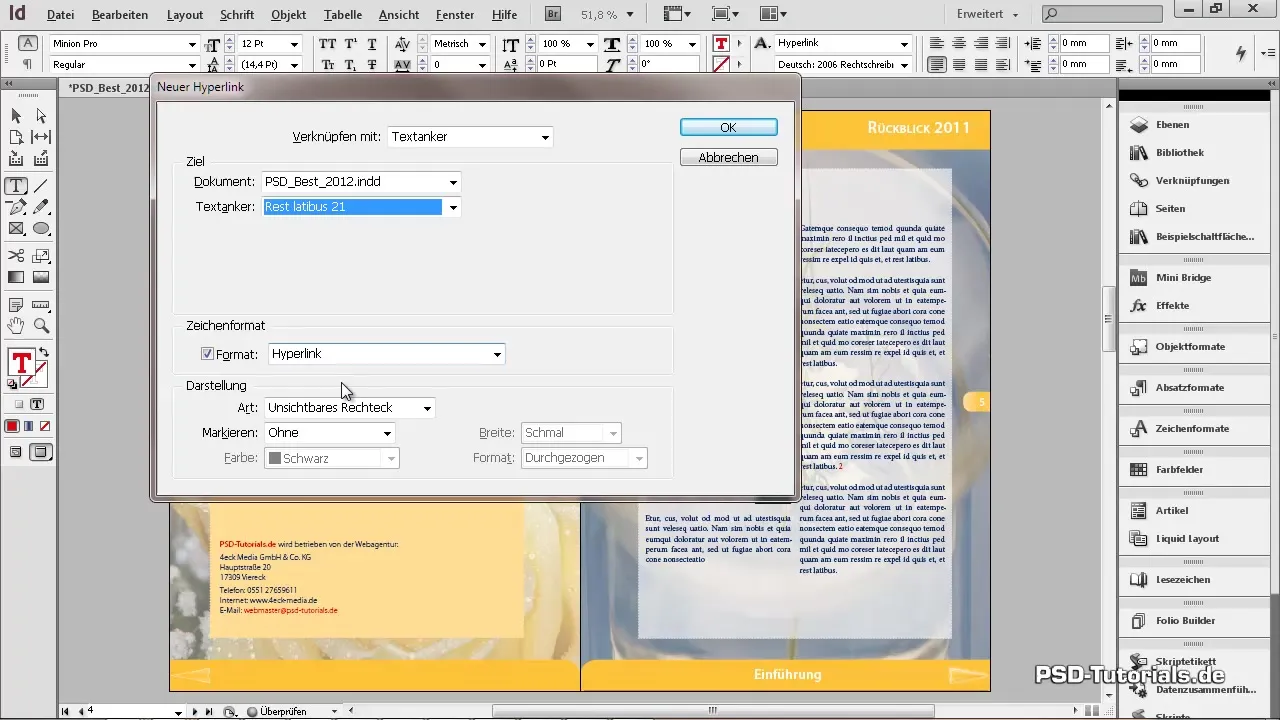Select the Direct Selection (white arrow) tool
1280x720 pixels.
[41, 116]
